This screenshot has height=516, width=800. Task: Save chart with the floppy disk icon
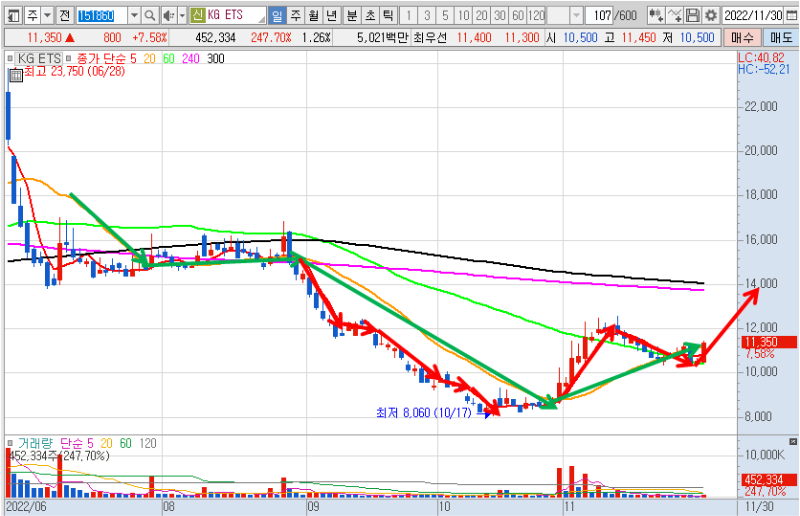[692, 16]
